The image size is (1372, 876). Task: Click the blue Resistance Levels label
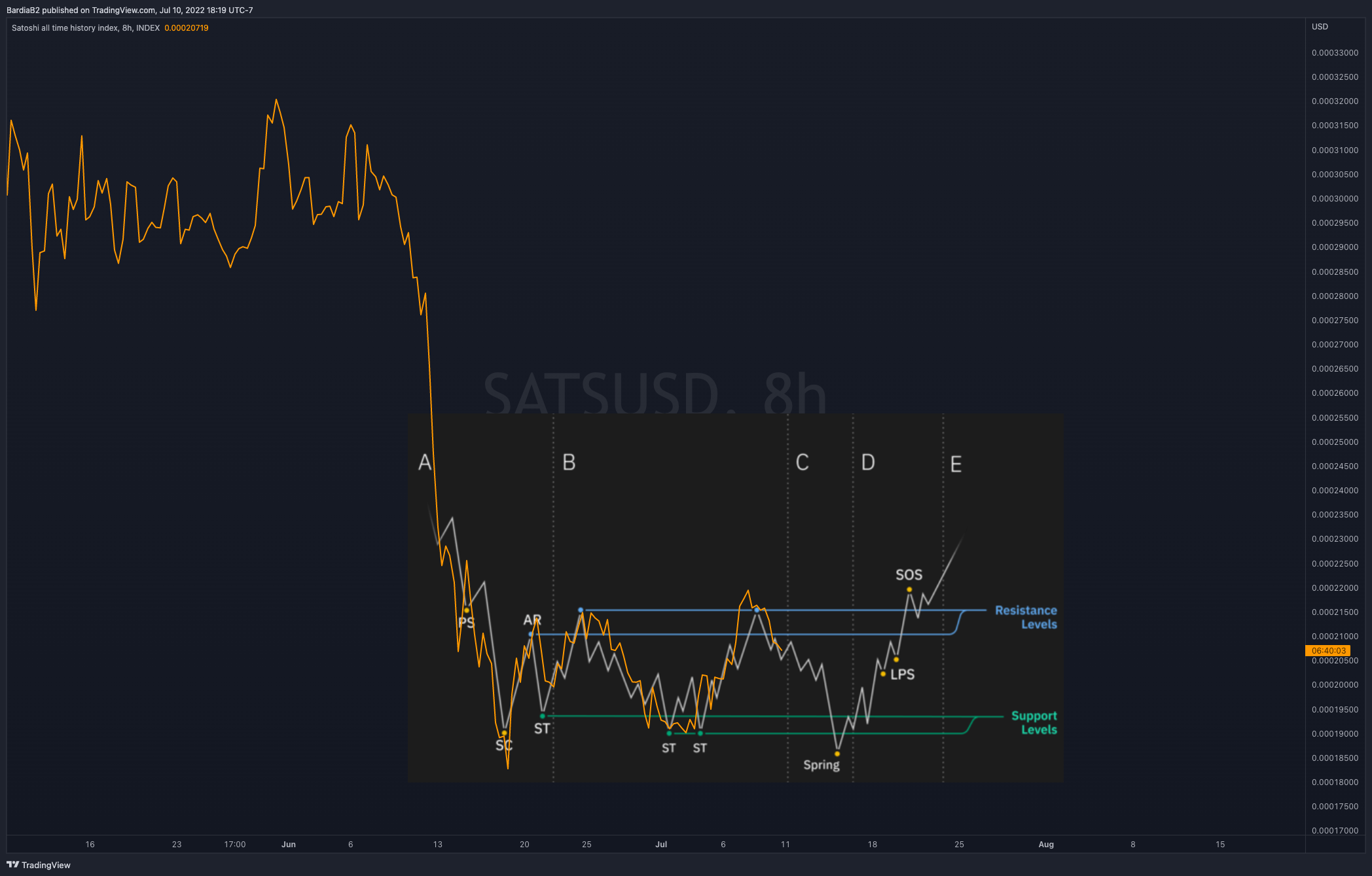[1026, 617]
